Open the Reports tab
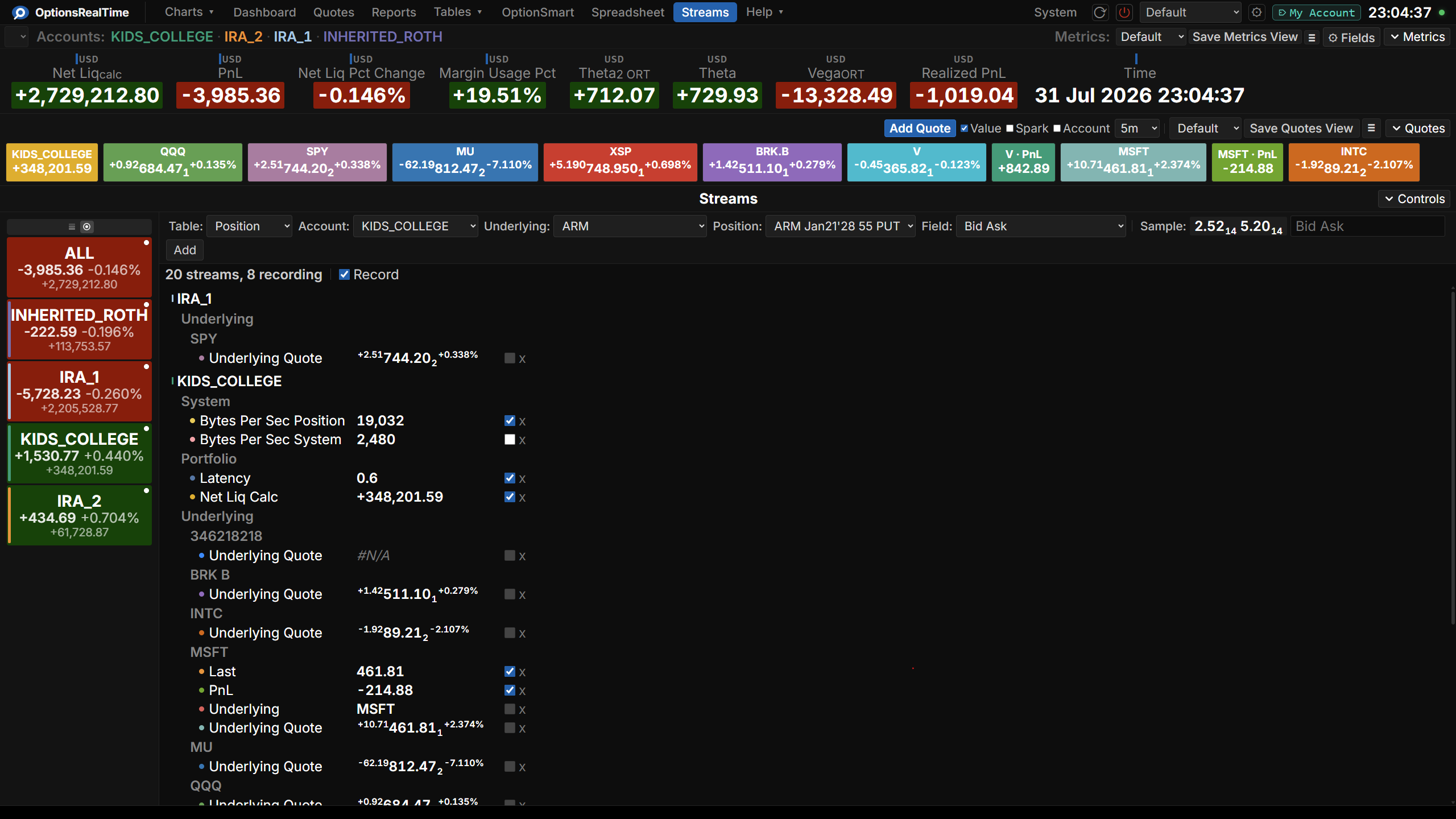1456x819 pixels. coord(394,13)
